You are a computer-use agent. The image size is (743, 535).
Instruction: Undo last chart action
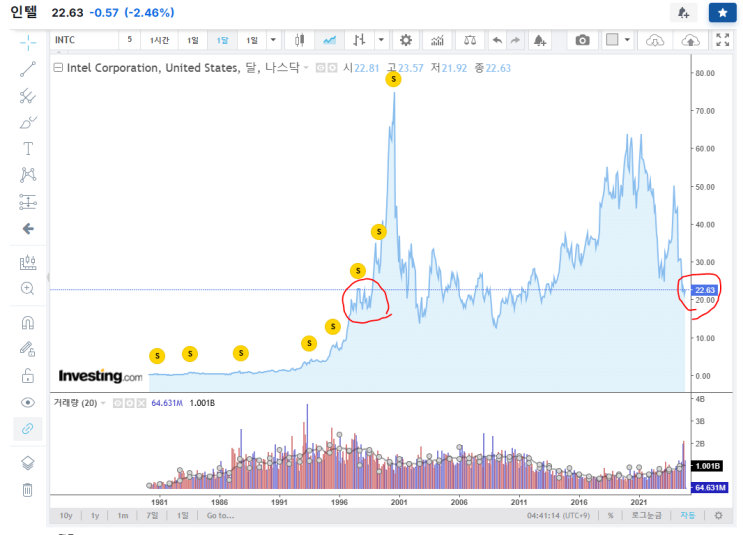(x=497, y=40)
